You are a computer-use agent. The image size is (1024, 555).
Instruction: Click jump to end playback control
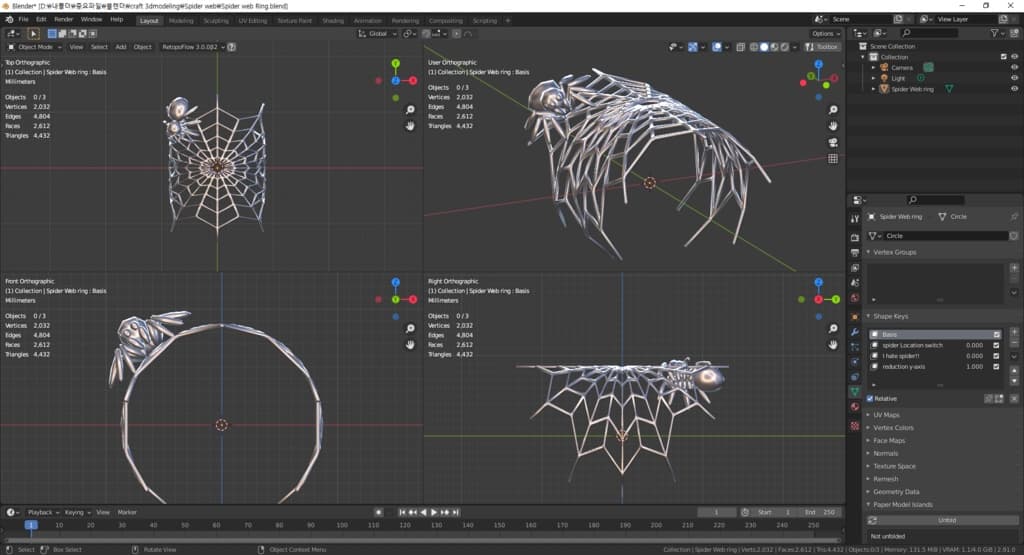click(x=454, y=512)
